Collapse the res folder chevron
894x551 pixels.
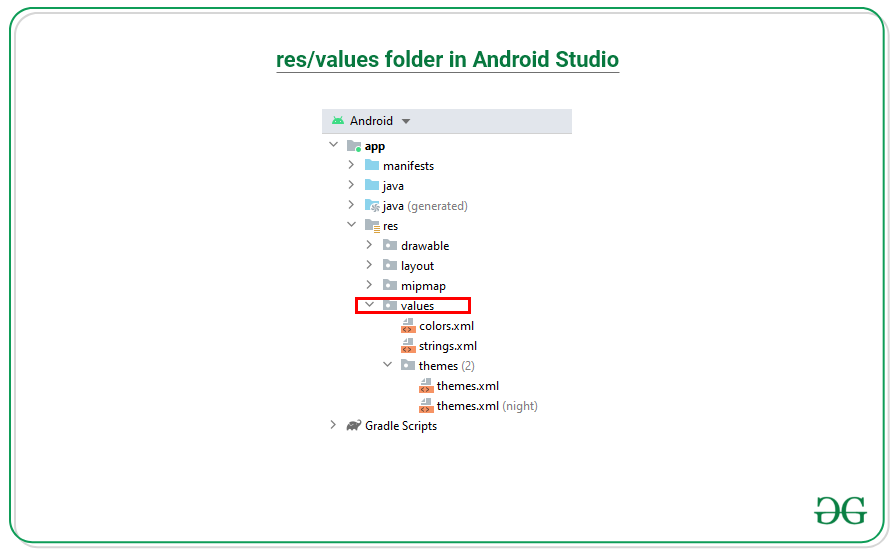(x=351, y=226)
